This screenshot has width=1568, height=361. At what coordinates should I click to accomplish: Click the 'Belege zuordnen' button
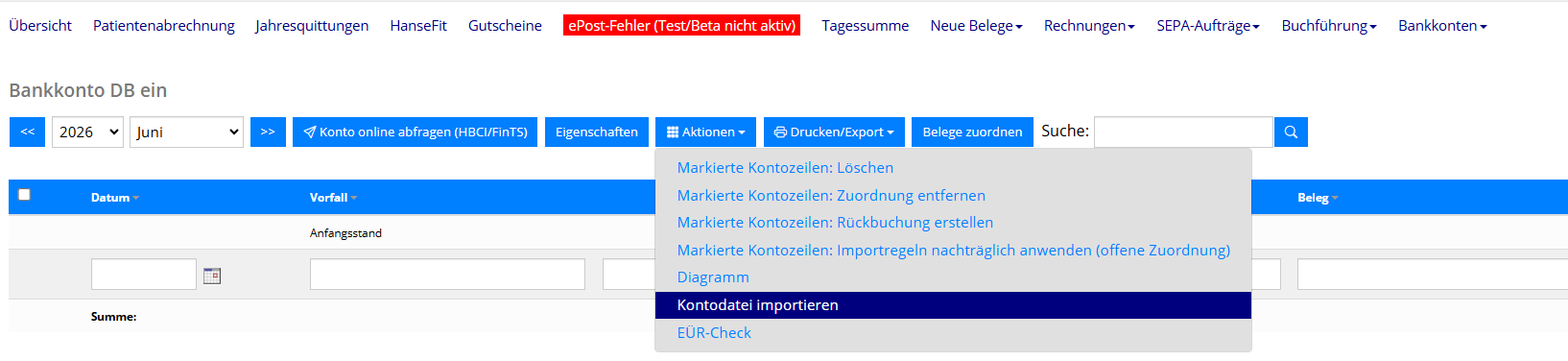click(972, 132)
